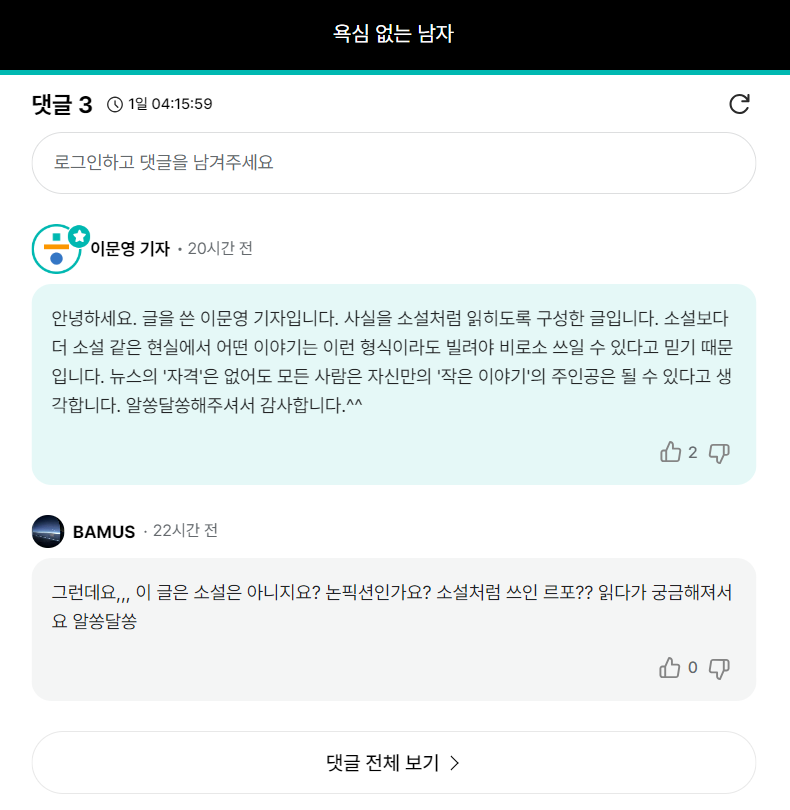The height and width of the screenshot is (810, 790).
Task: Select the 이문영 기자 username
Action: coord(130,248)
